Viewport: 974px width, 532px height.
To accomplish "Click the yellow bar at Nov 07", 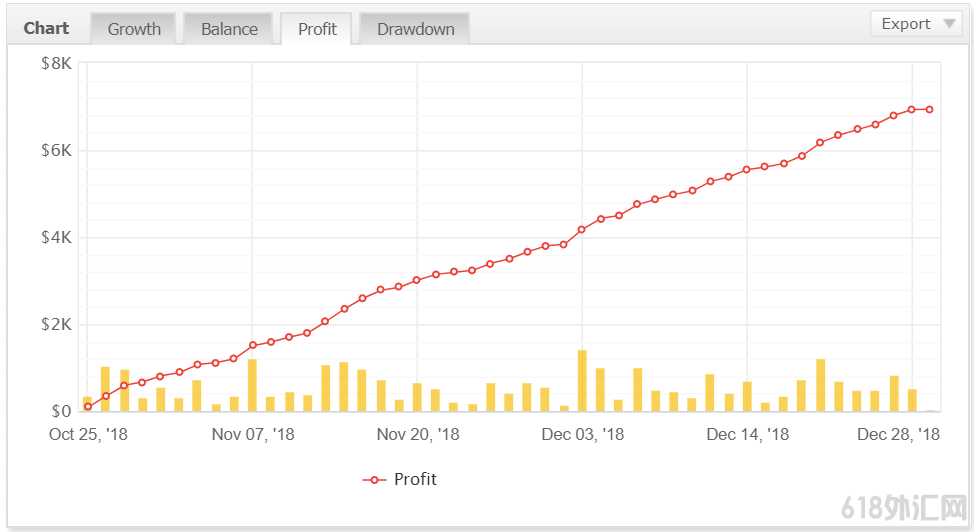I will 253,385.
